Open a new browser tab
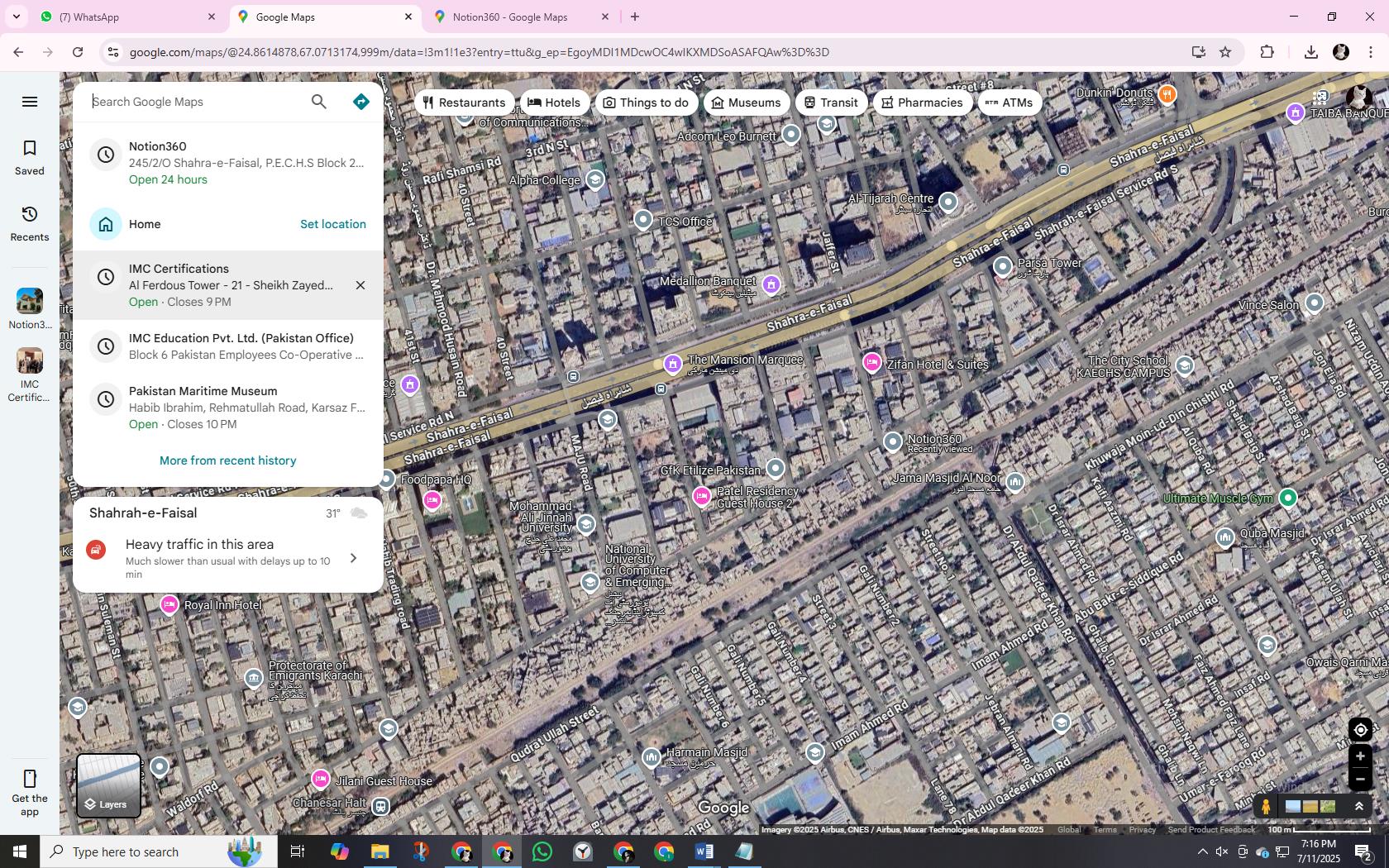This screenshot has width=1389, height=868. [635, 17]
